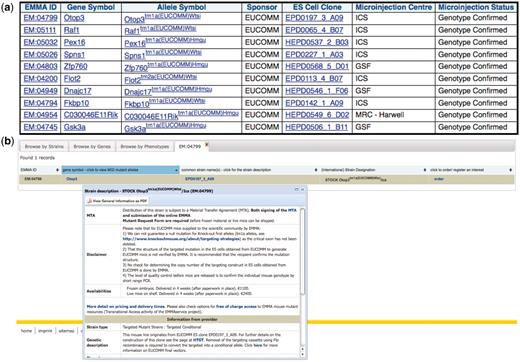
Task: Open EMMA ID link EM:04799
Action: pyautogui.click(x=41, y=18)
